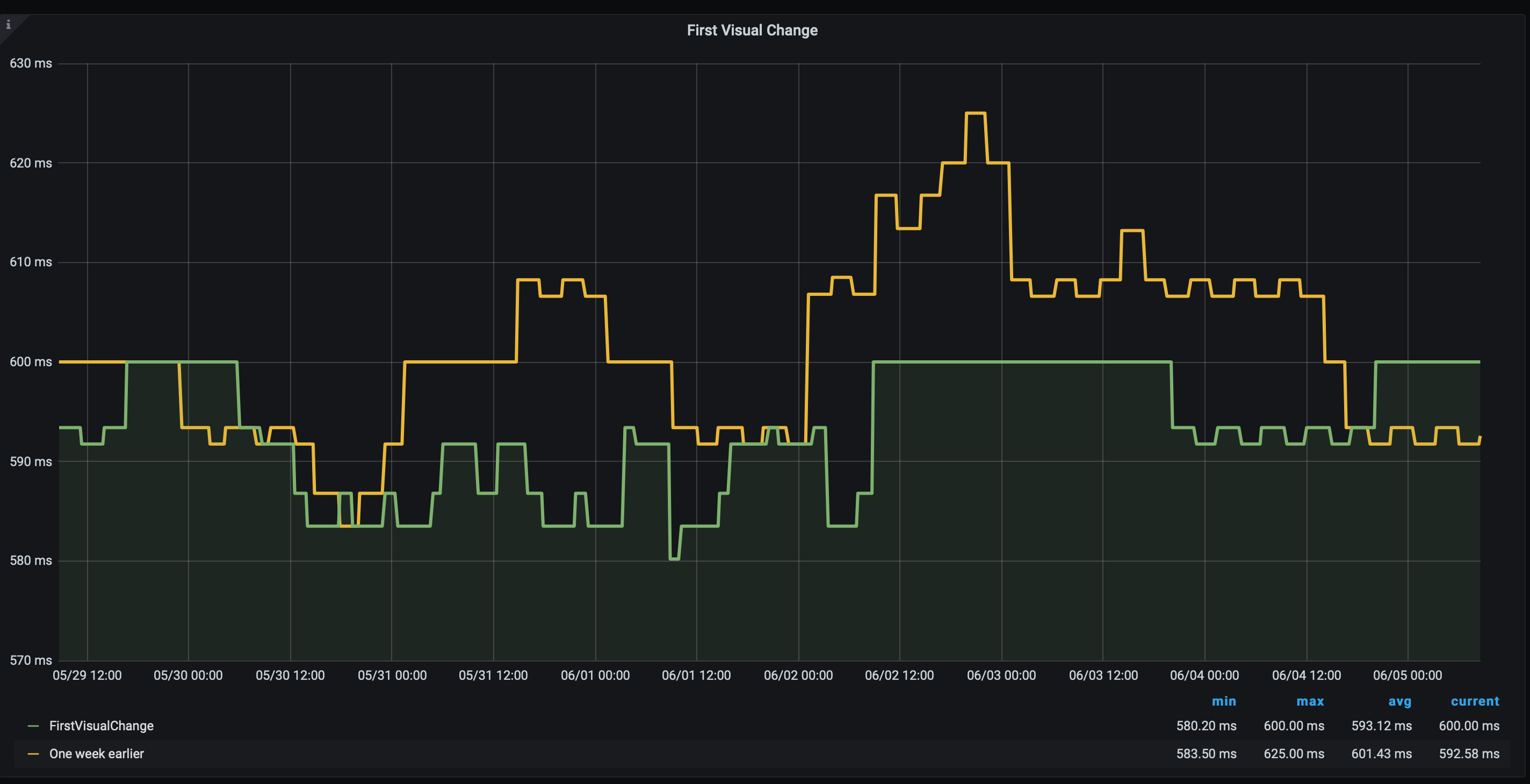Image resolution: width=1530 pixels, height=784 pixels.
Task: Click the 610 ms y-axis label
Action: point(31,263)
